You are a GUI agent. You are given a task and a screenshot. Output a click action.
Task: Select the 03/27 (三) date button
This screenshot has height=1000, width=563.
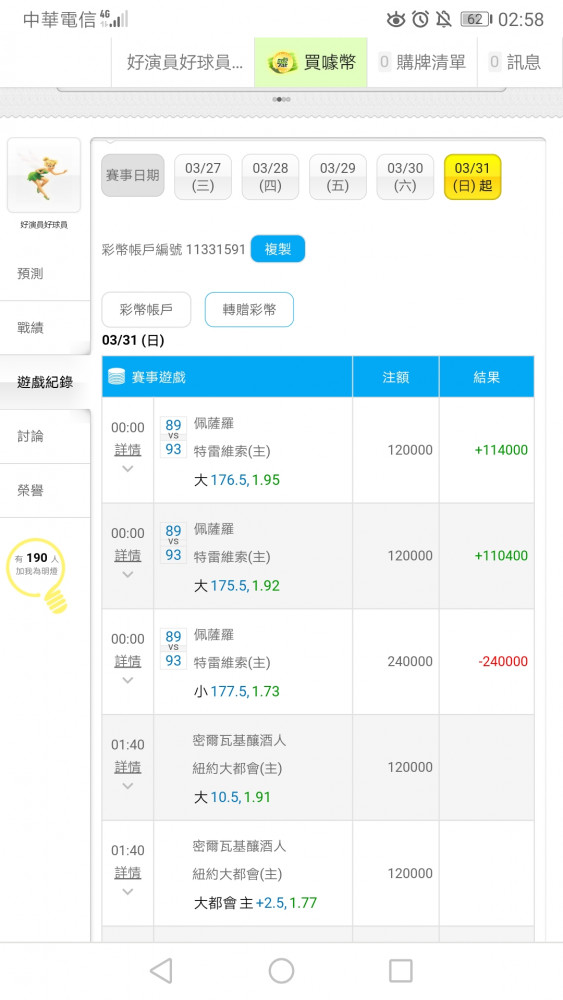[x=203, y=177]
